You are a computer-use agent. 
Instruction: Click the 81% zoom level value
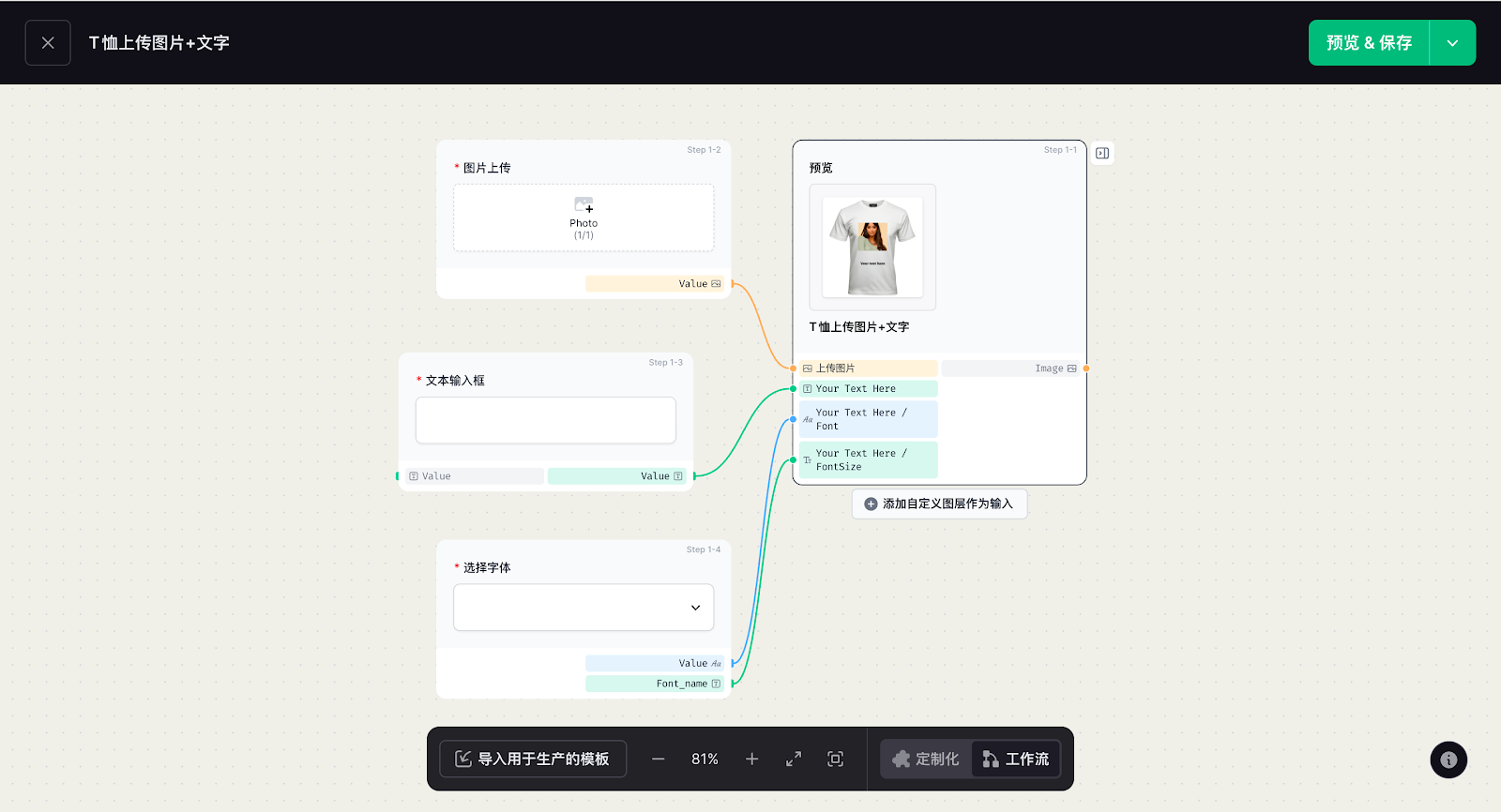point(705,759)
